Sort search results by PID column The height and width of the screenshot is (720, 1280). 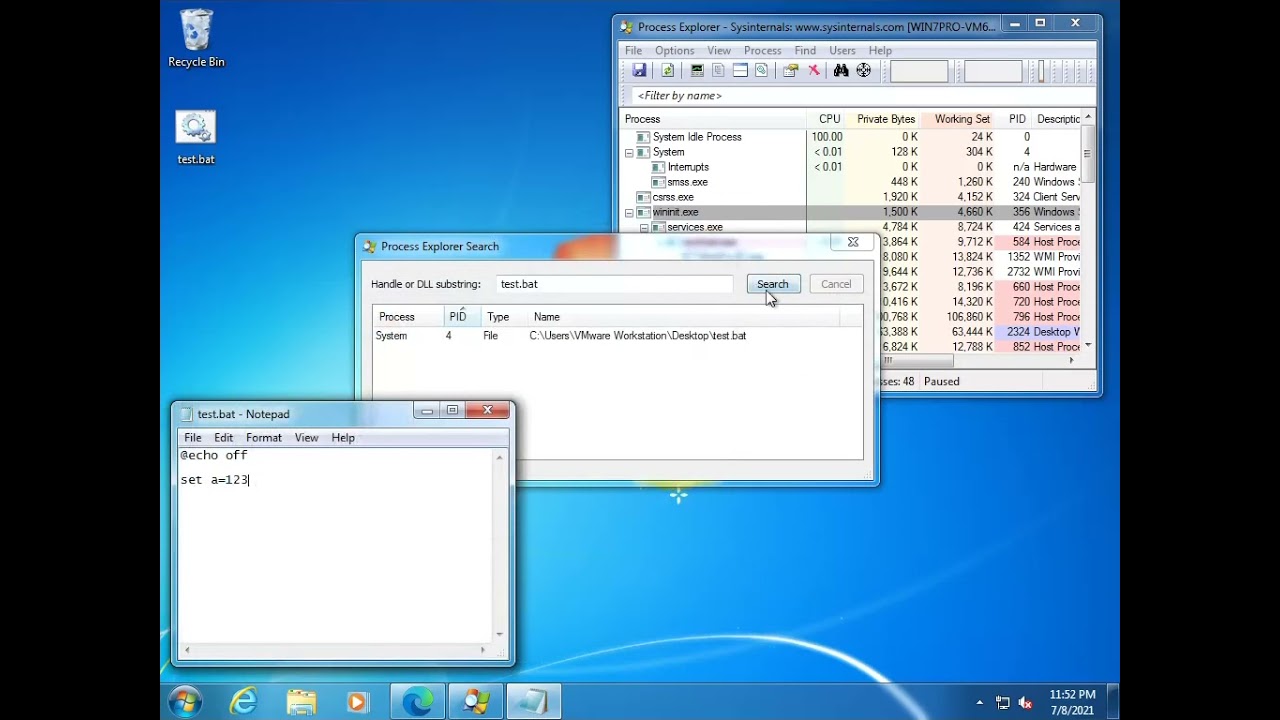[x=462, y=317]
